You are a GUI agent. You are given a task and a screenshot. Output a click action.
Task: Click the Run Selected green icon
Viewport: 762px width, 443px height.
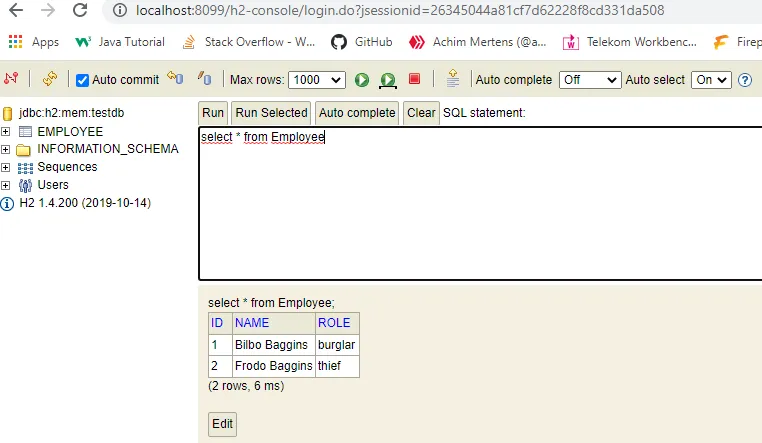[388, 80]
